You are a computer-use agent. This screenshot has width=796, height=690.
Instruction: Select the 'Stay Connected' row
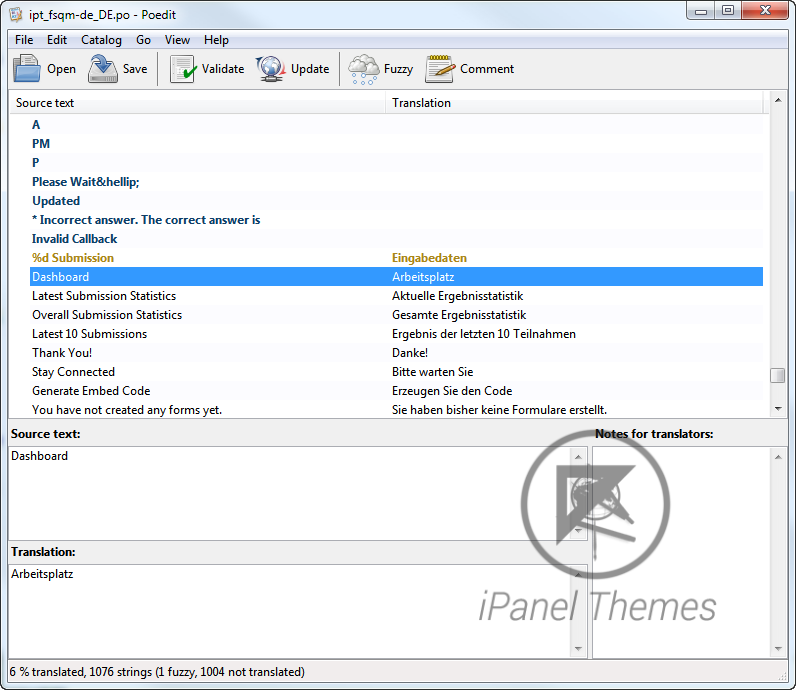pyautogui.click(x=396, y=372)
